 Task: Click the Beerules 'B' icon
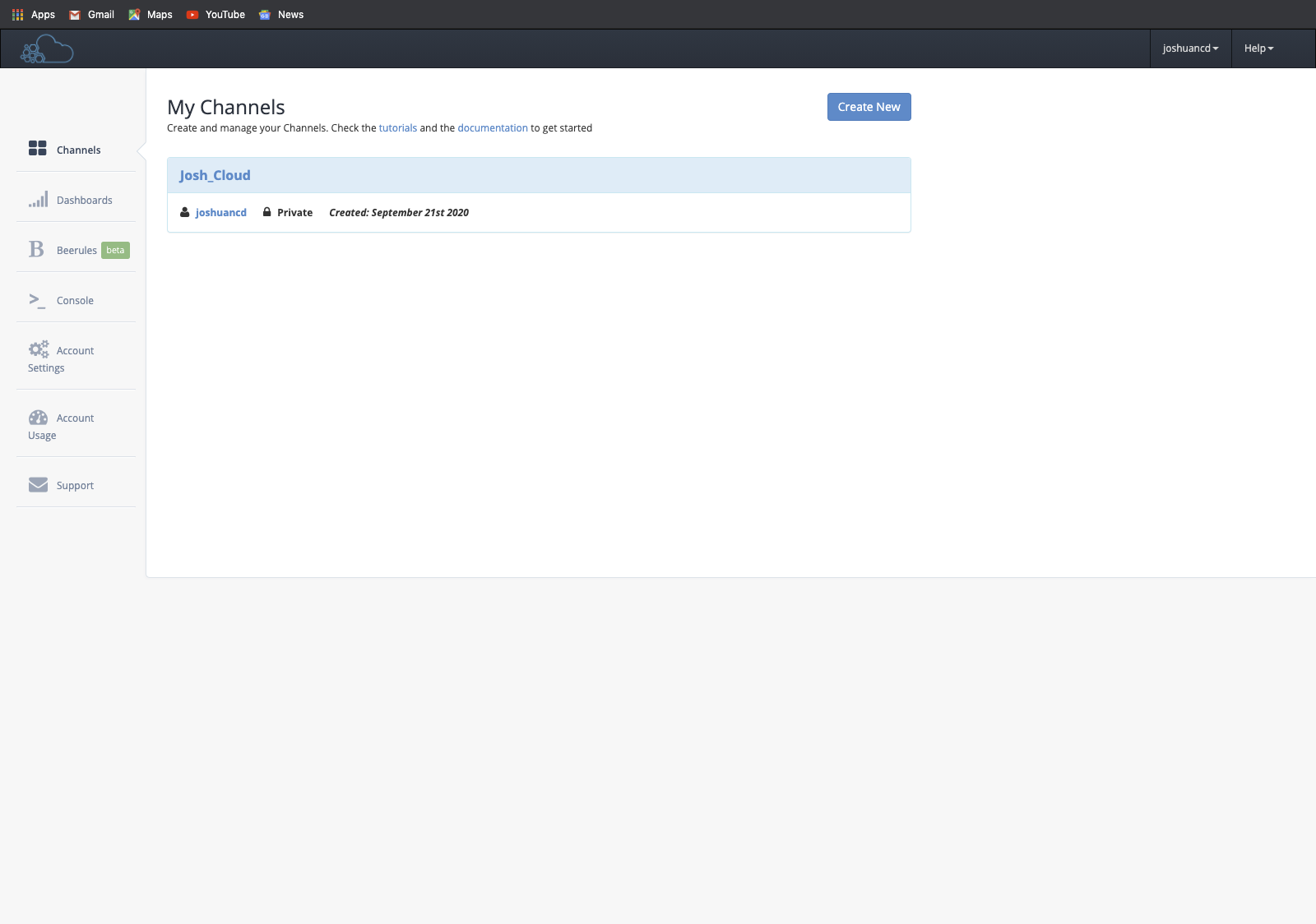point(36,249)
